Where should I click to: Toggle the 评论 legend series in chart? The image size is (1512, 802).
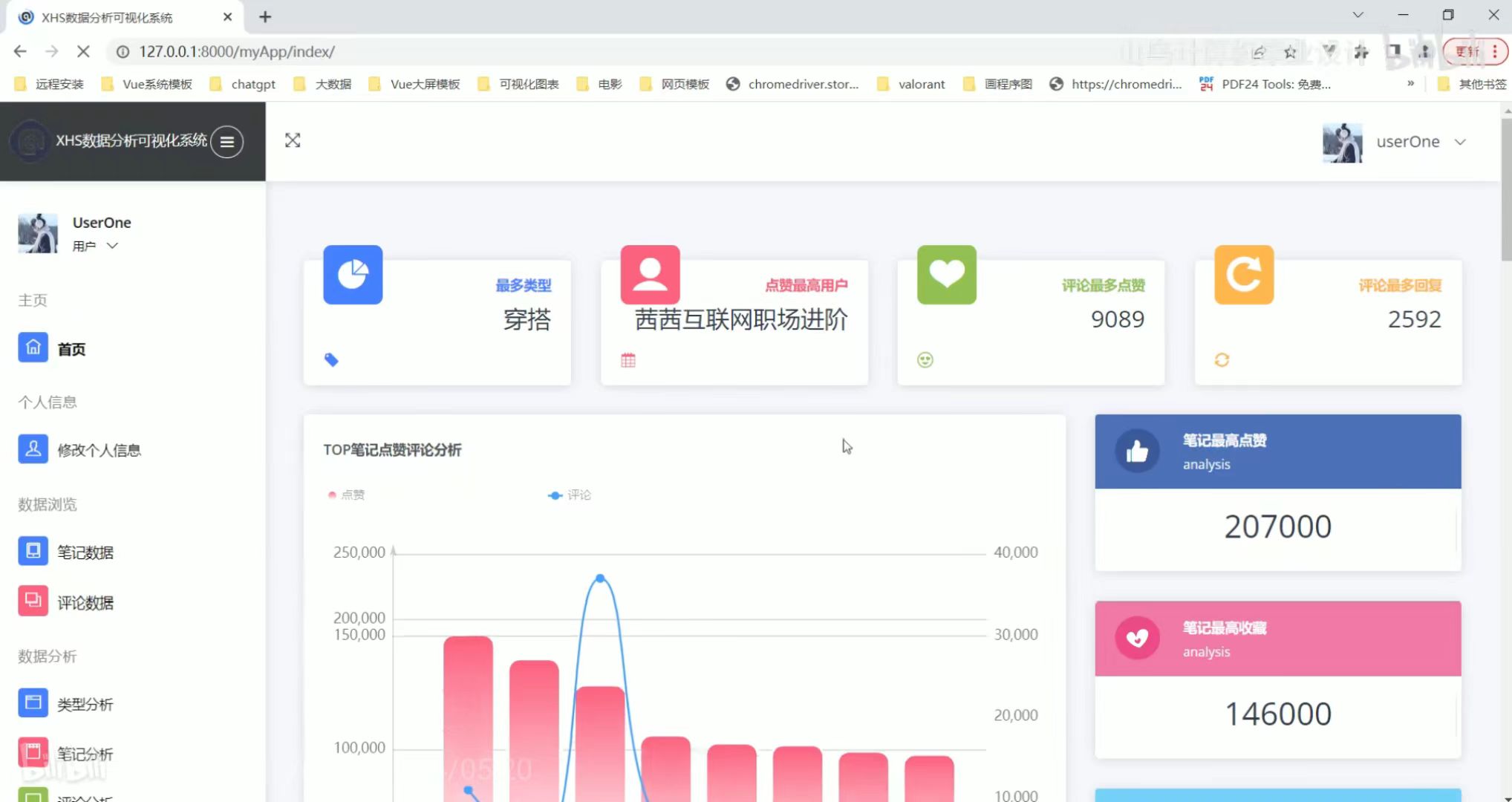coord(570,495)
